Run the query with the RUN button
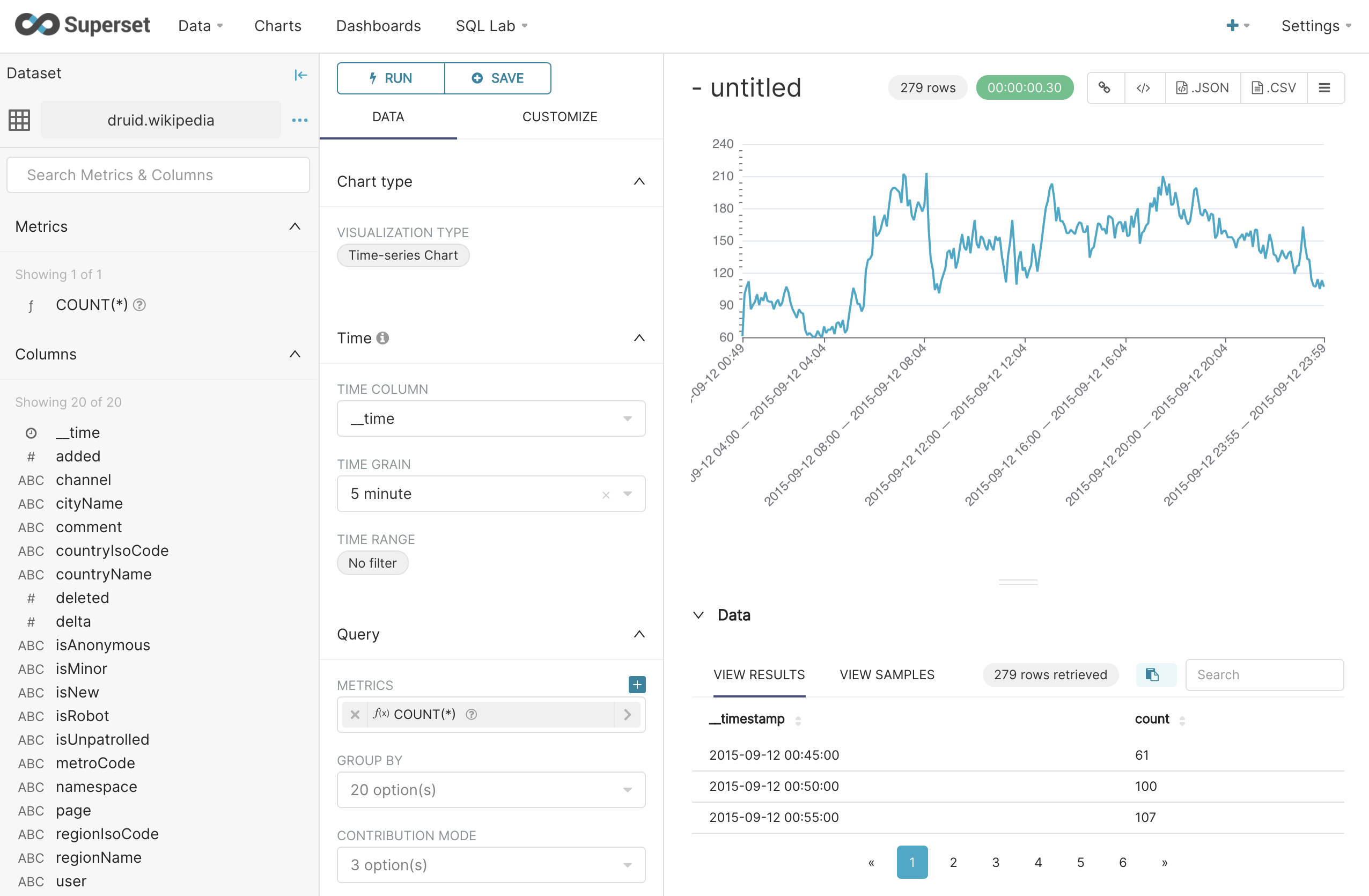1369x896 pixels. (390, 78)
